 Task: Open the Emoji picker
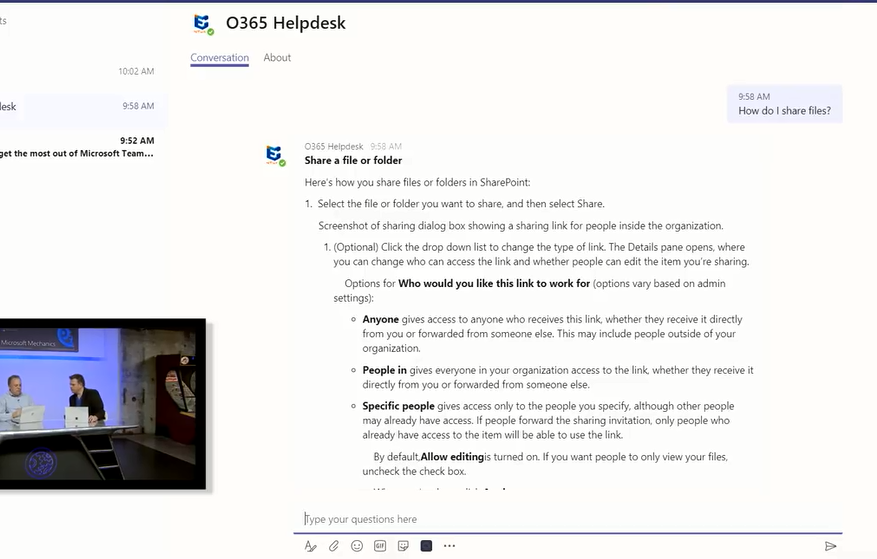[357, 546]
